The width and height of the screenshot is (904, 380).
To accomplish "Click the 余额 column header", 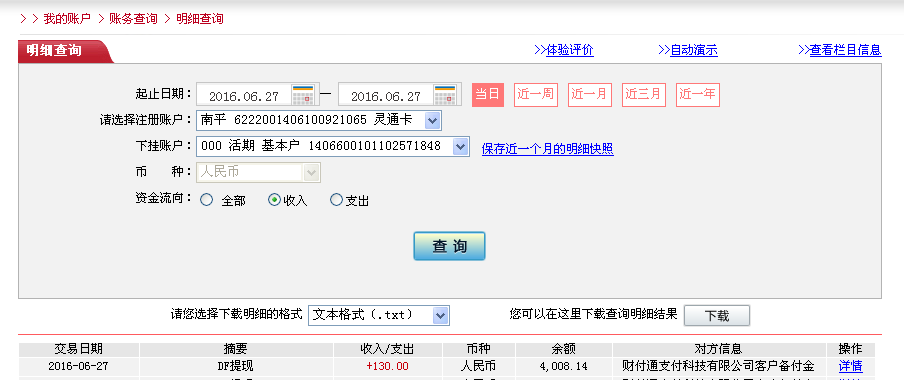I will (x=564, y=349).
